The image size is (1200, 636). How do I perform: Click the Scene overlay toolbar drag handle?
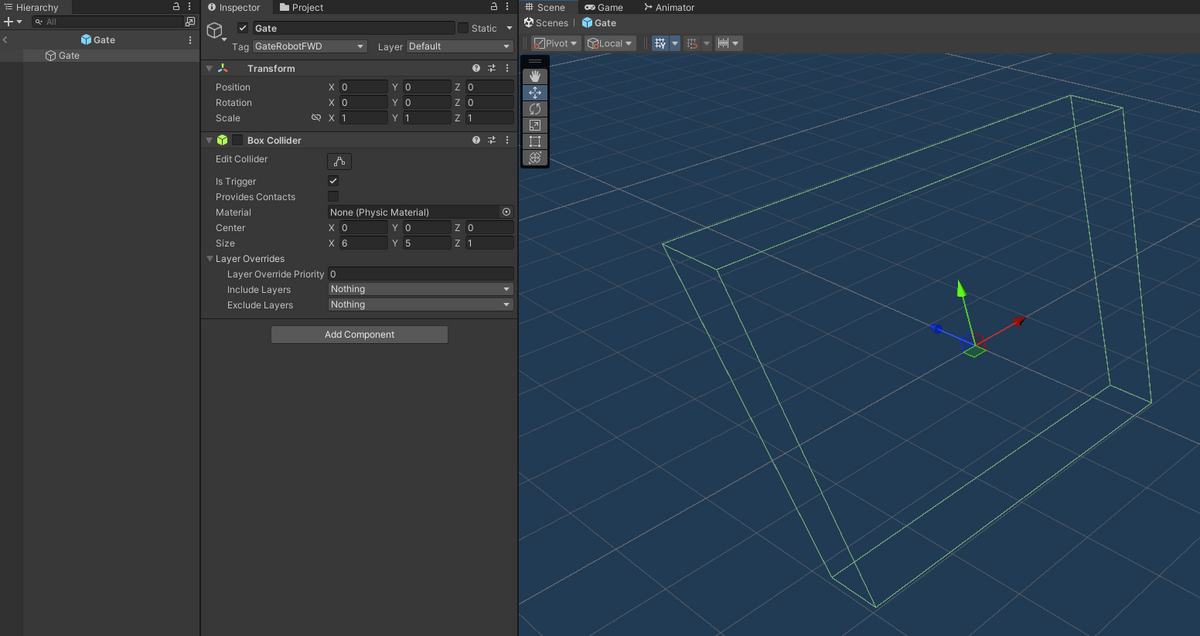[x=535, y=61]
